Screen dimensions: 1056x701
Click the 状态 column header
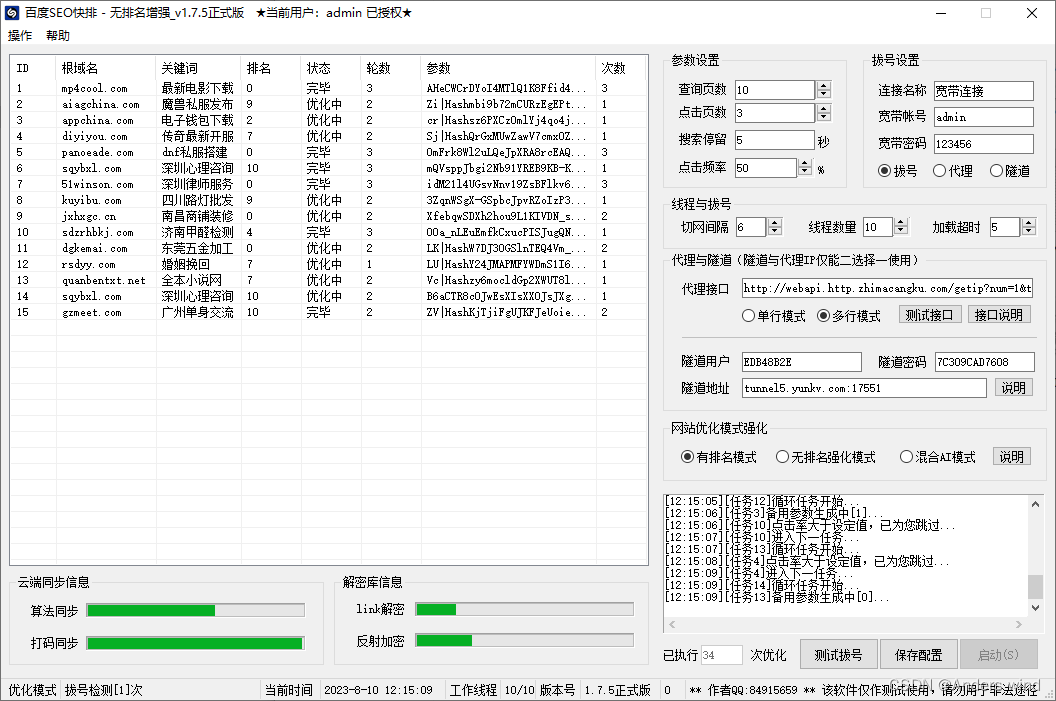331,68
